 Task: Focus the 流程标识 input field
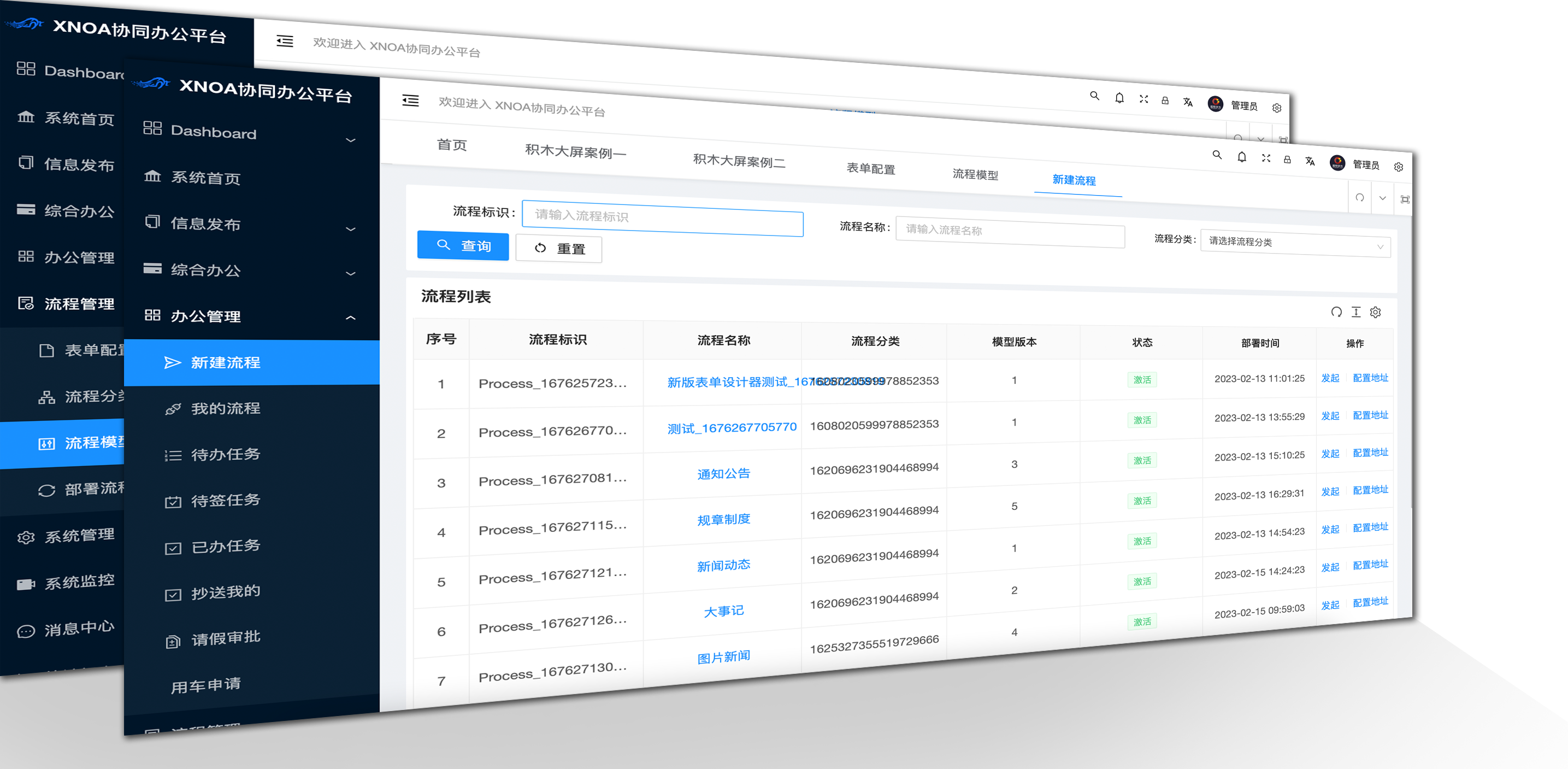[662, 219]
